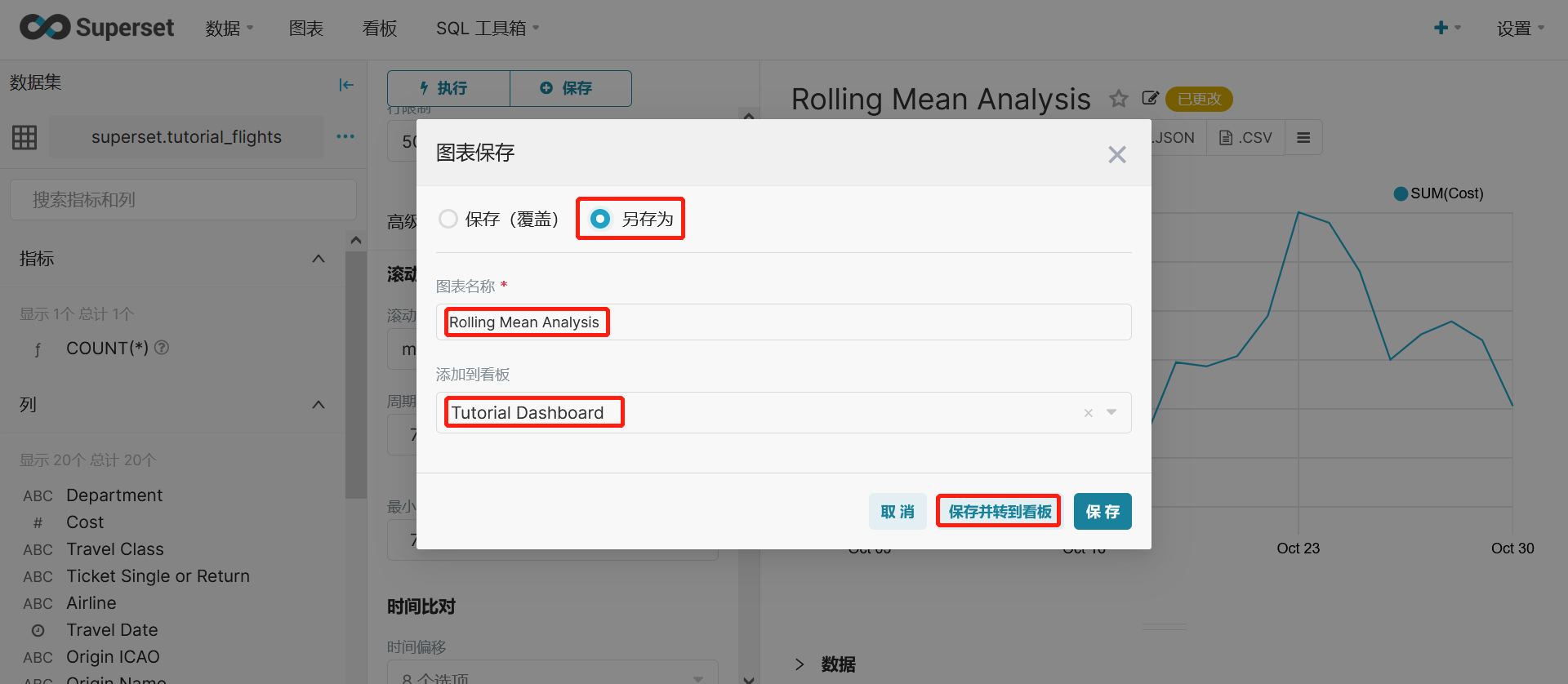This screenshot has width=1568, height=684.
Task: Open the 数据 menu in navbar
Action: [229, 29]
